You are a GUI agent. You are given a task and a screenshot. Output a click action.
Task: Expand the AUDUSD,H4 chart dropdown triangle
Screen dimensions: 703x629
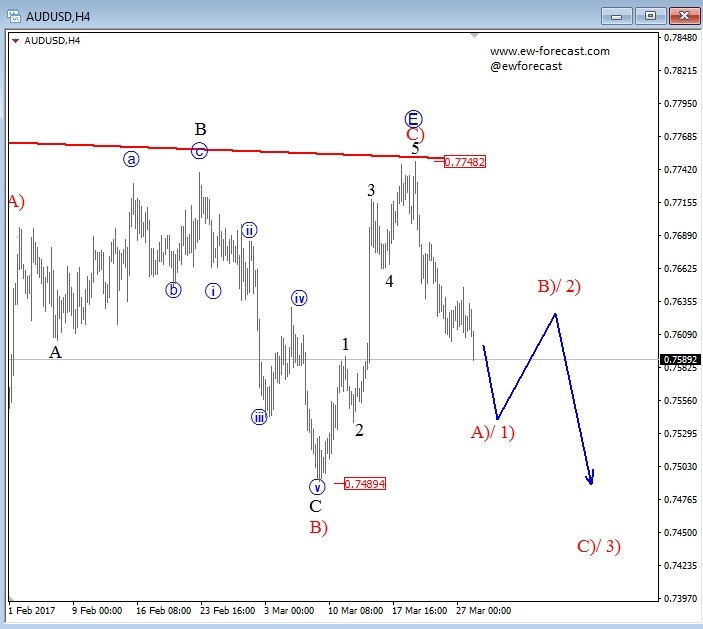pyautogui.click(x=15, y=41)
